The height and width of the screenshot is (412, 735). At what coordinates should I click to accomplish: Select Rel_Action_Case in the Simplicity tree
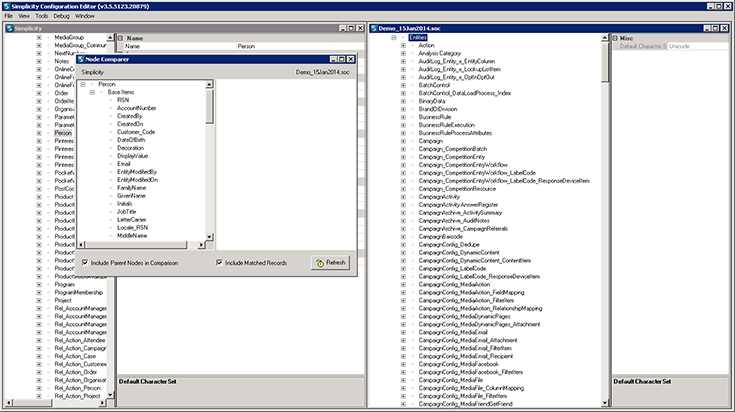point(75,356)
